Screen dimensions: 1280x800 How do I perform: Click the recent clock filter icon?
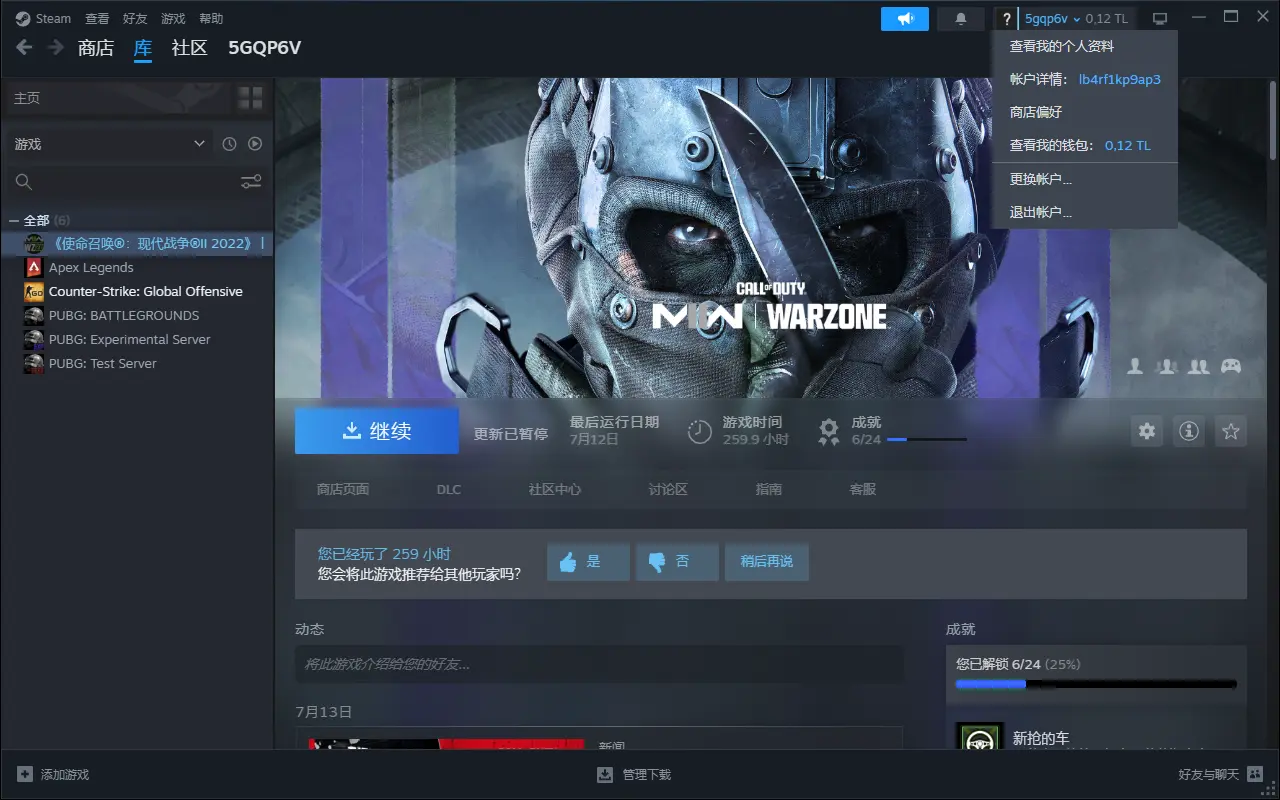point(229,144)
